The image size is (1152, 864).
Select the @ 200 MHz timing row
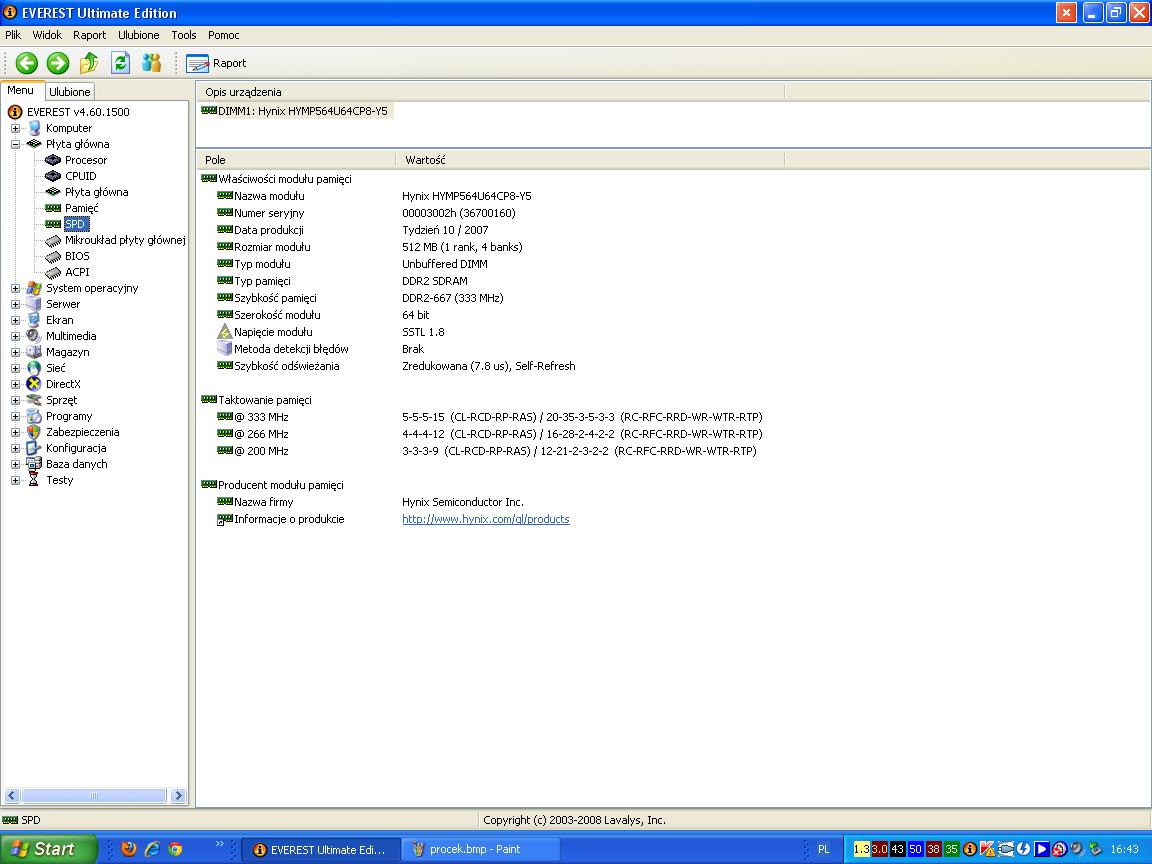click(x=261, y=451)
